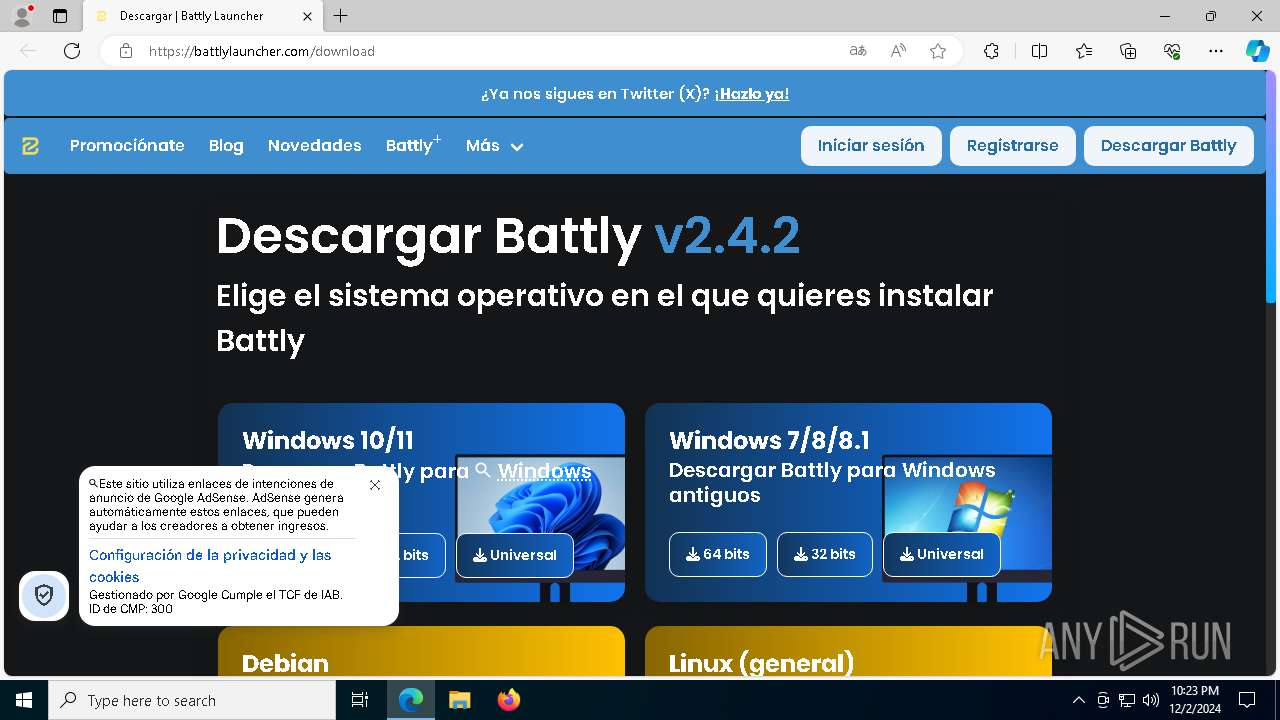Open Windows Start menu
Viewport: 1280px width, 720px height.
(24, 700)
